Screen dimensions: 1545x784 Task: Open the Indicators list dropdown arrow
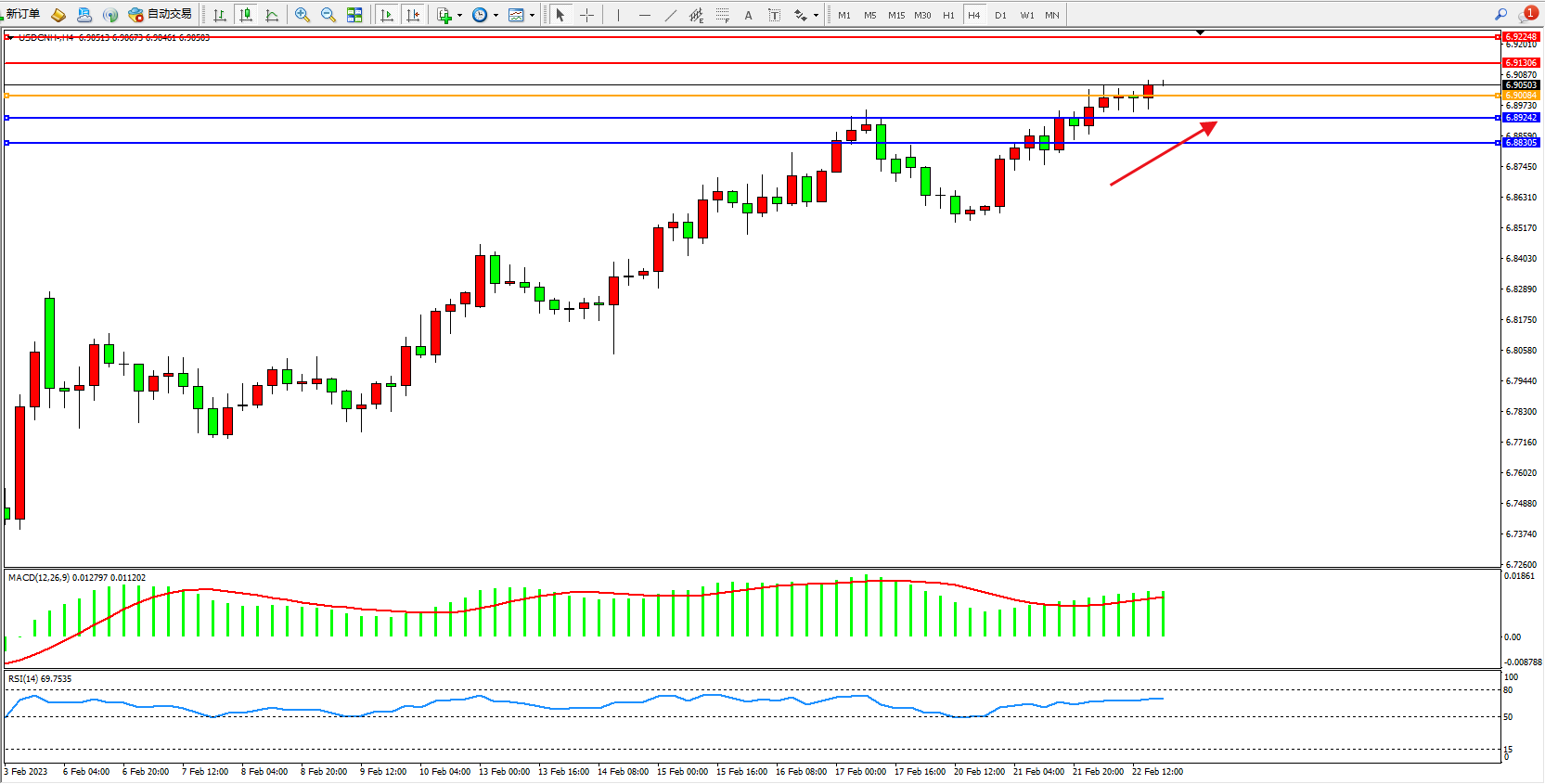(459, 15)
